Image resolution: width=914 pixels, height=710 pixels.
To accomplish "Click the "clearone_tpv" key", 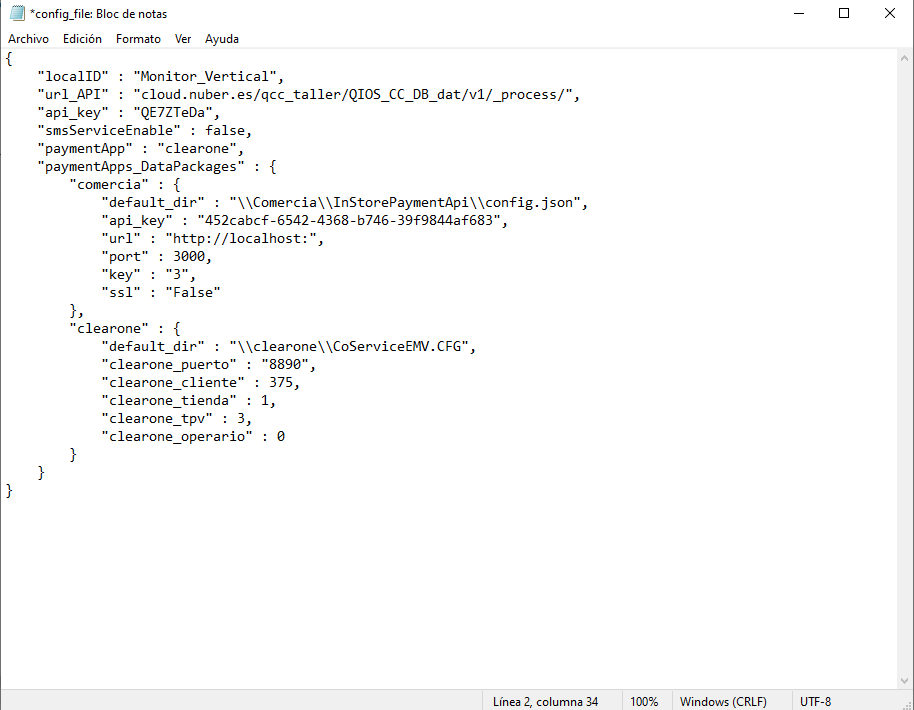I will pos(157,419).
